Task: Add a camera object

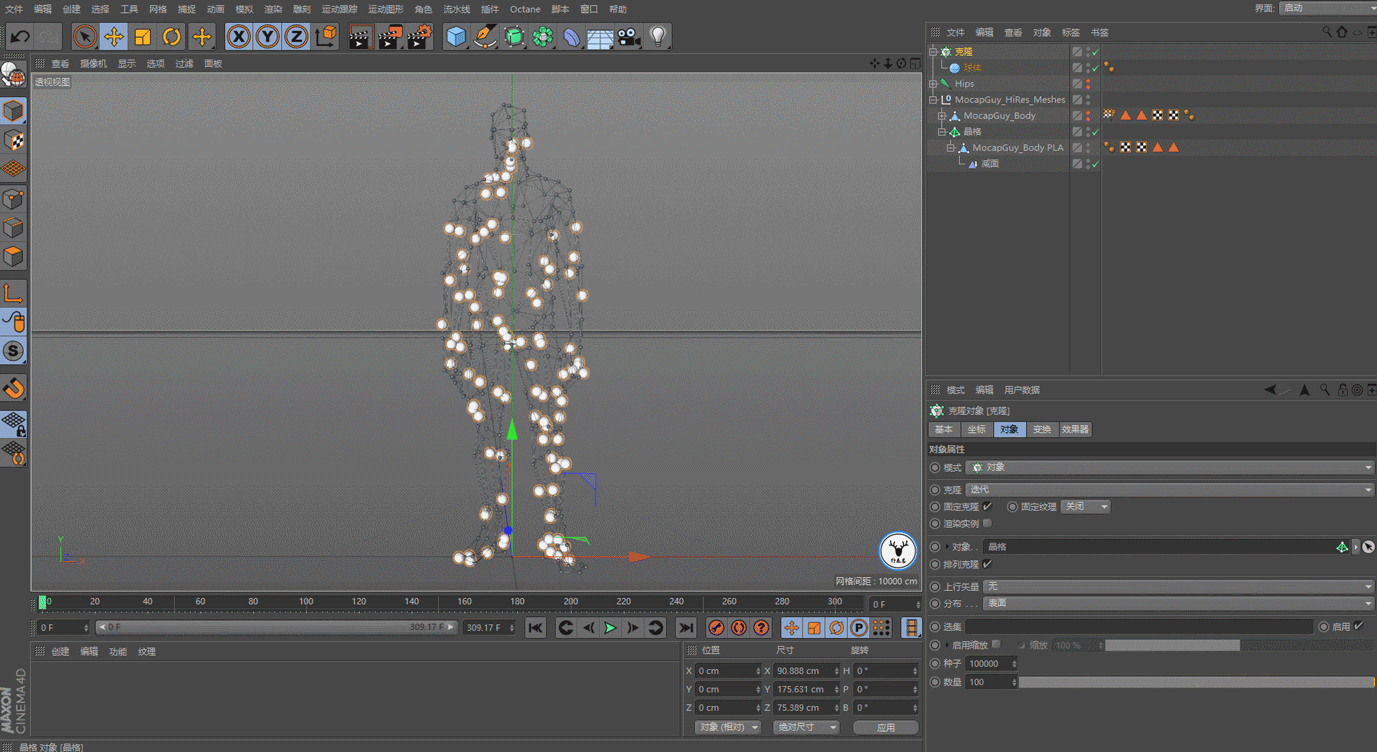Action: click(629, 37)
